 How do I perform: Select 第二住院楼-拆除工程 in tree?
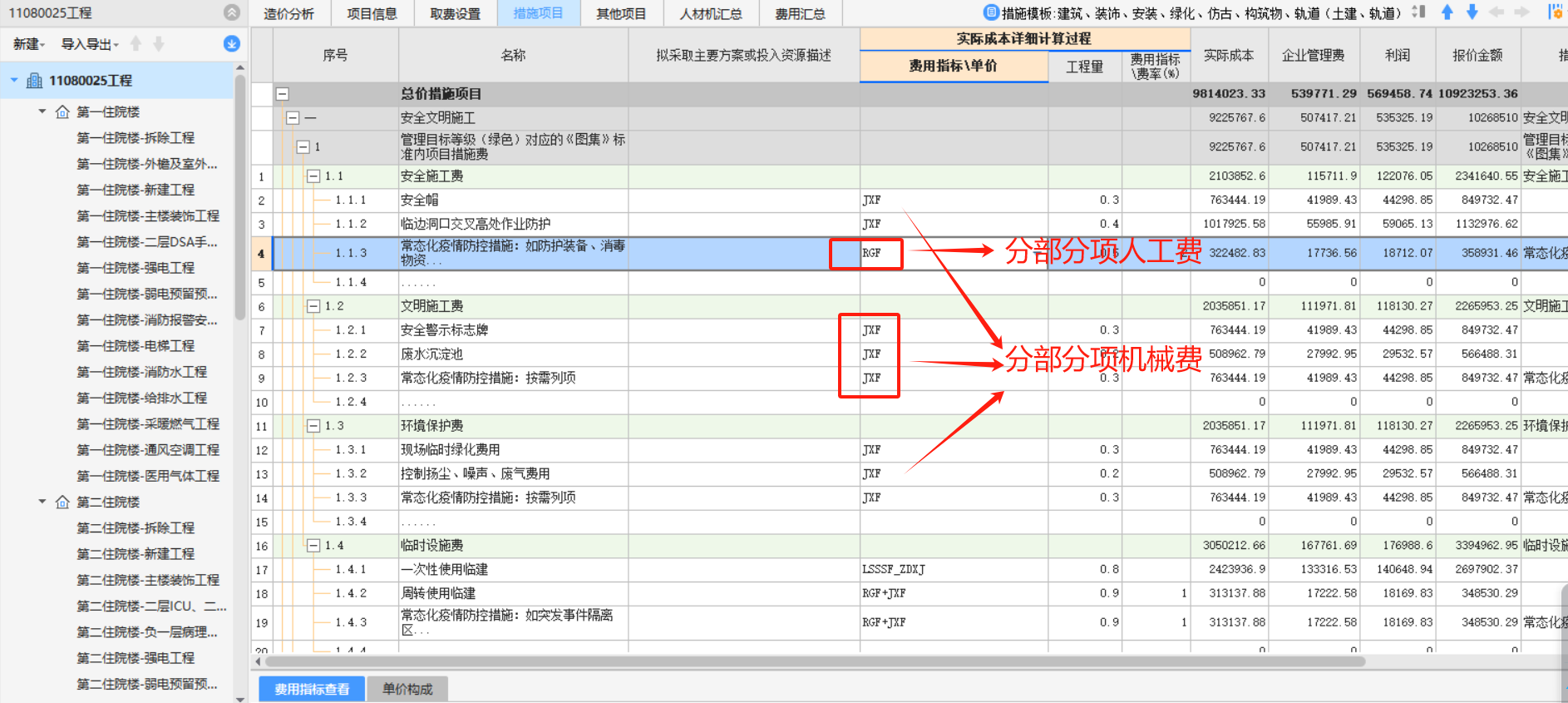136,527
